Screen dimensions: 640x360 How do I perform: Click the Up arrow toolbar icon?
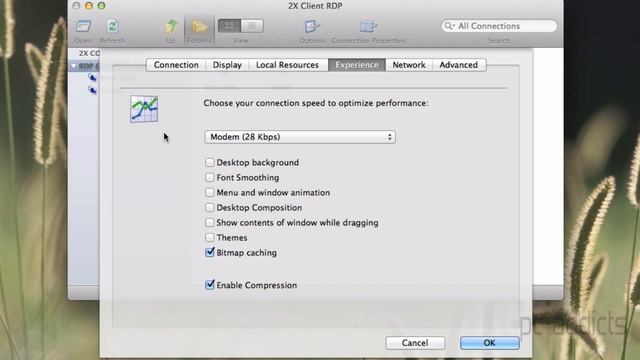(x=171, y=27)
